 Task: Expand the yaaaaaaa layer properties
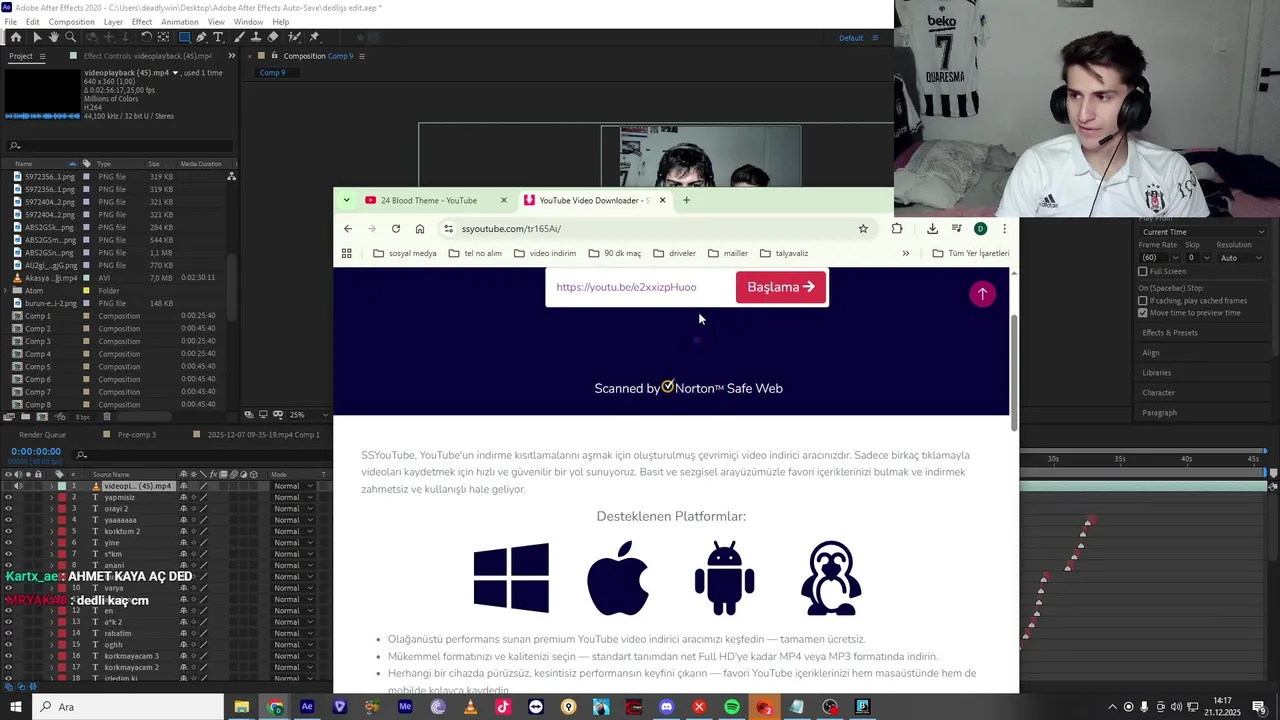(x=52, y=520)
